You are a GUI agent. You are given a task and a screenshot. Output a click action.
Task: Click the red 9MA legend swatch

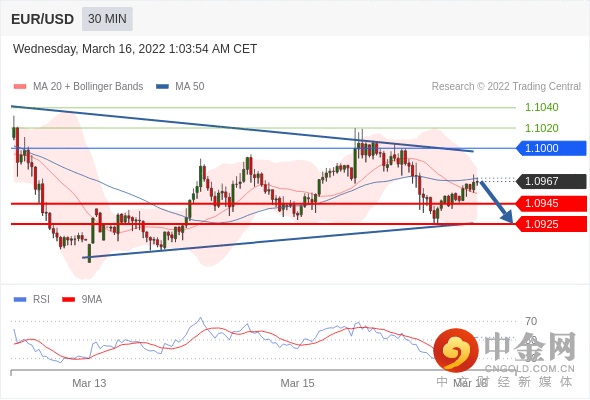pyautogui.click(x=68, y=300)
